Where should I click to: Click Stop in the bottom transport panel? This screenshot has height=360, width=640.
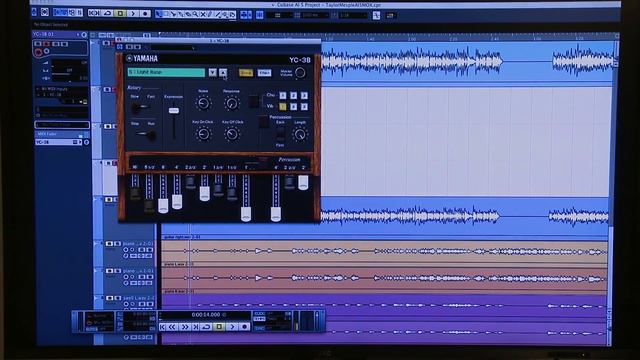219,327
